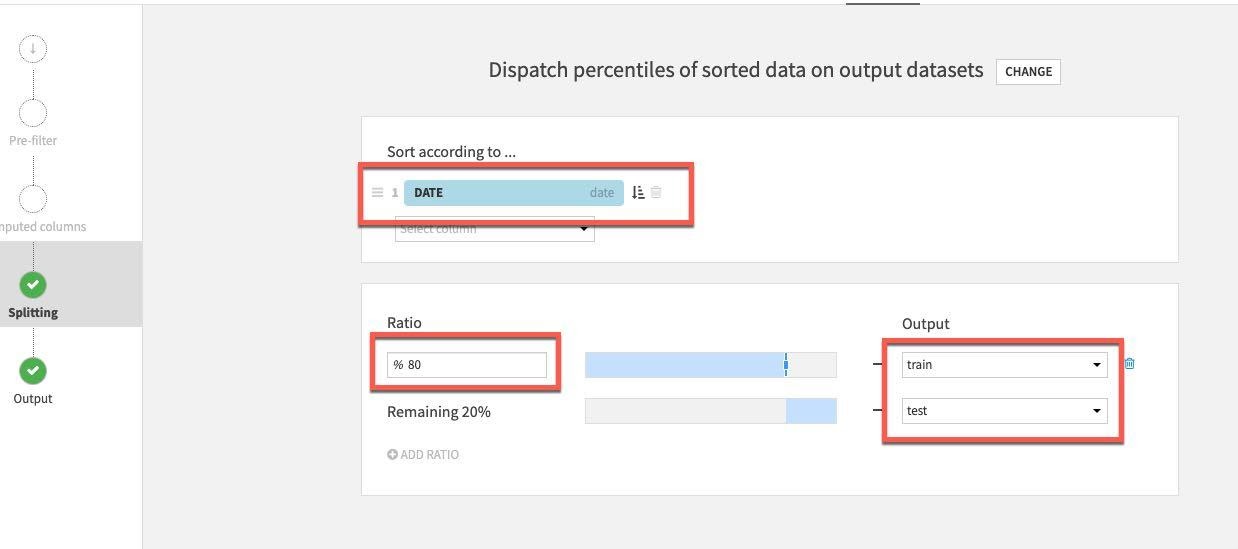Click the Computed columns step circle
1238x549 pixels.
point(33,199)
